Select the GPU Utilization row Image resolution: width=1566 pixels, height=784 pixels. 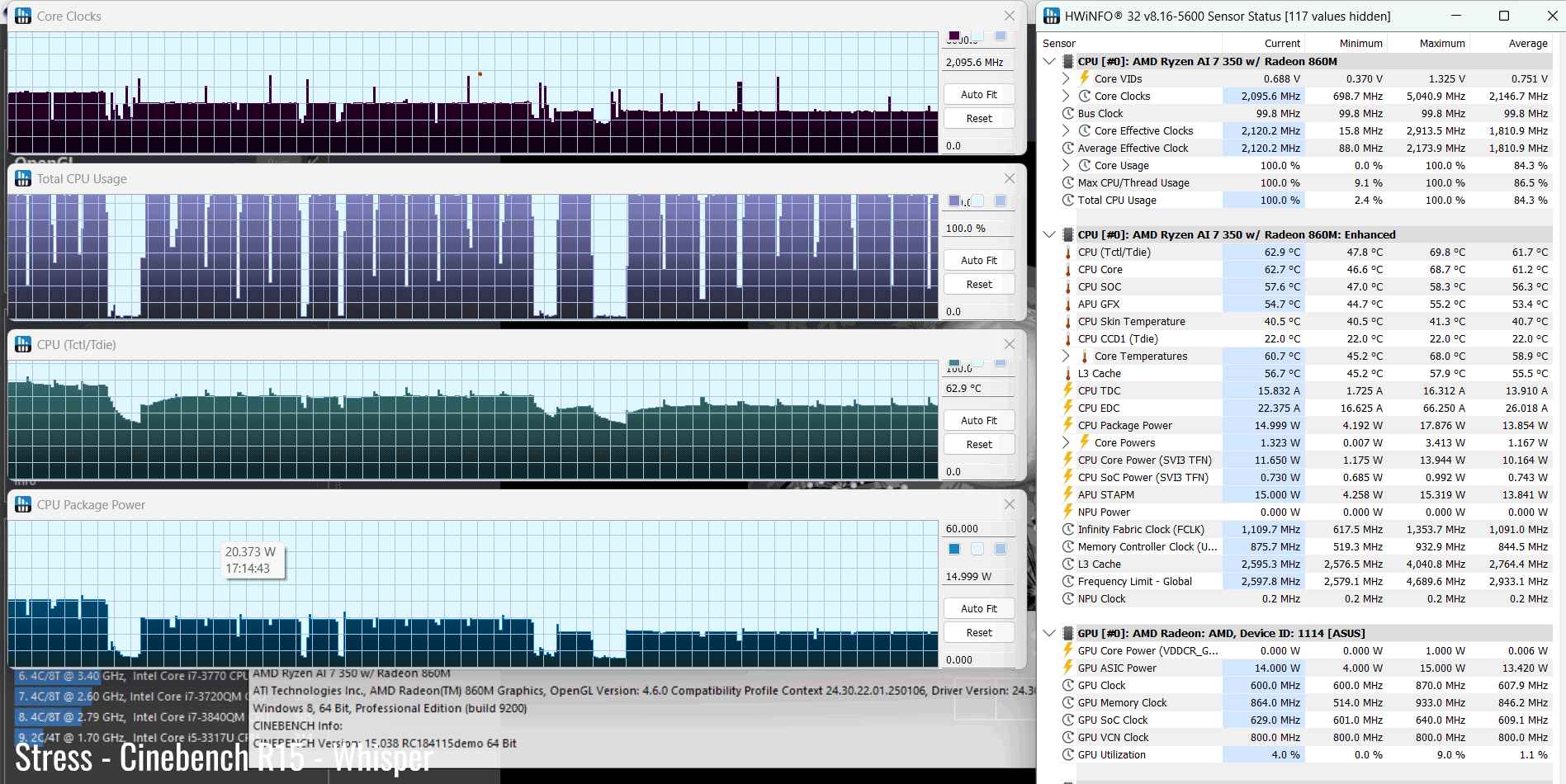point(1306,755)
